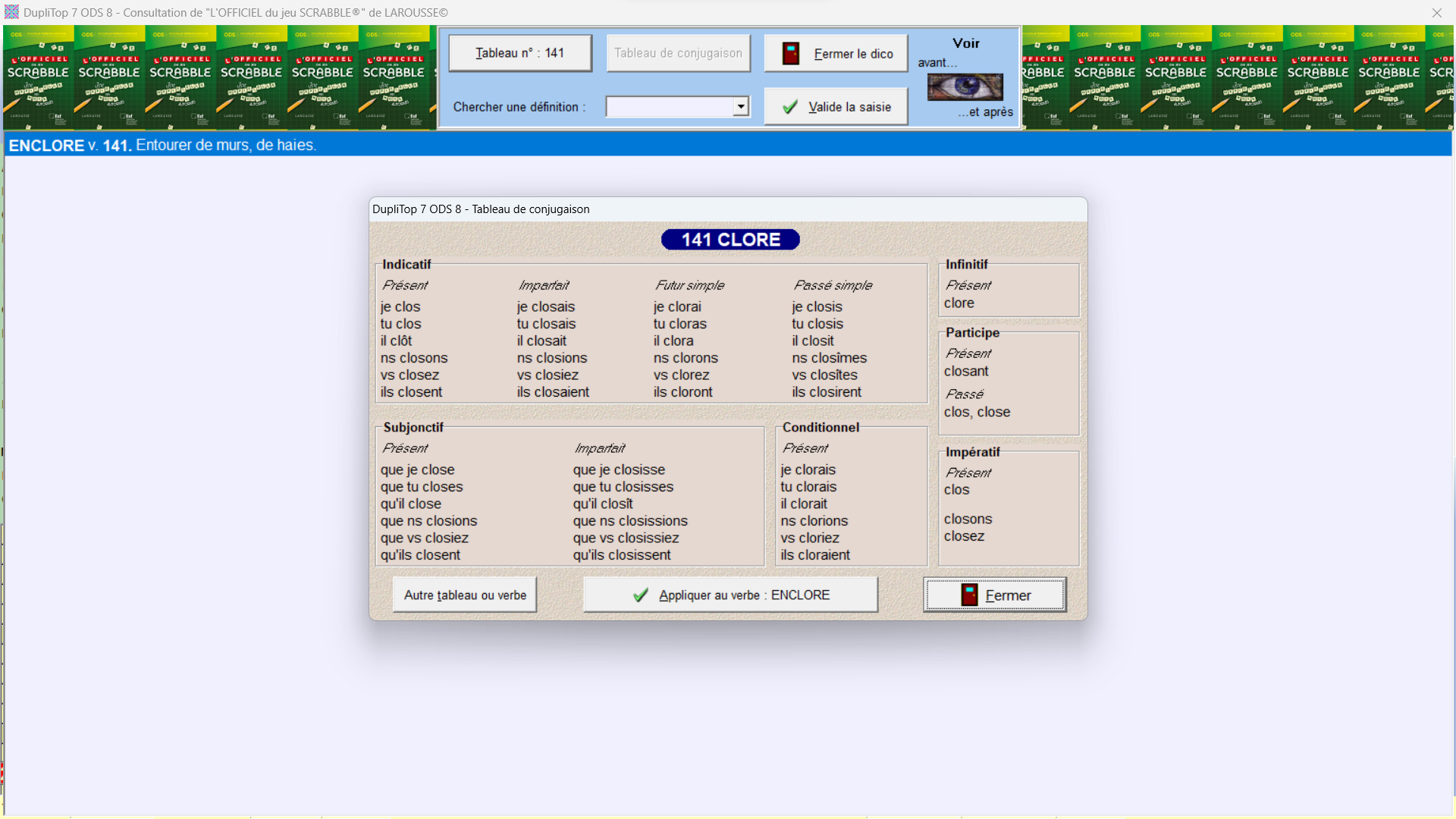Open the Chercher une définition dropdown arrow
1456x819 pixels.
click(x=741, y=107)
